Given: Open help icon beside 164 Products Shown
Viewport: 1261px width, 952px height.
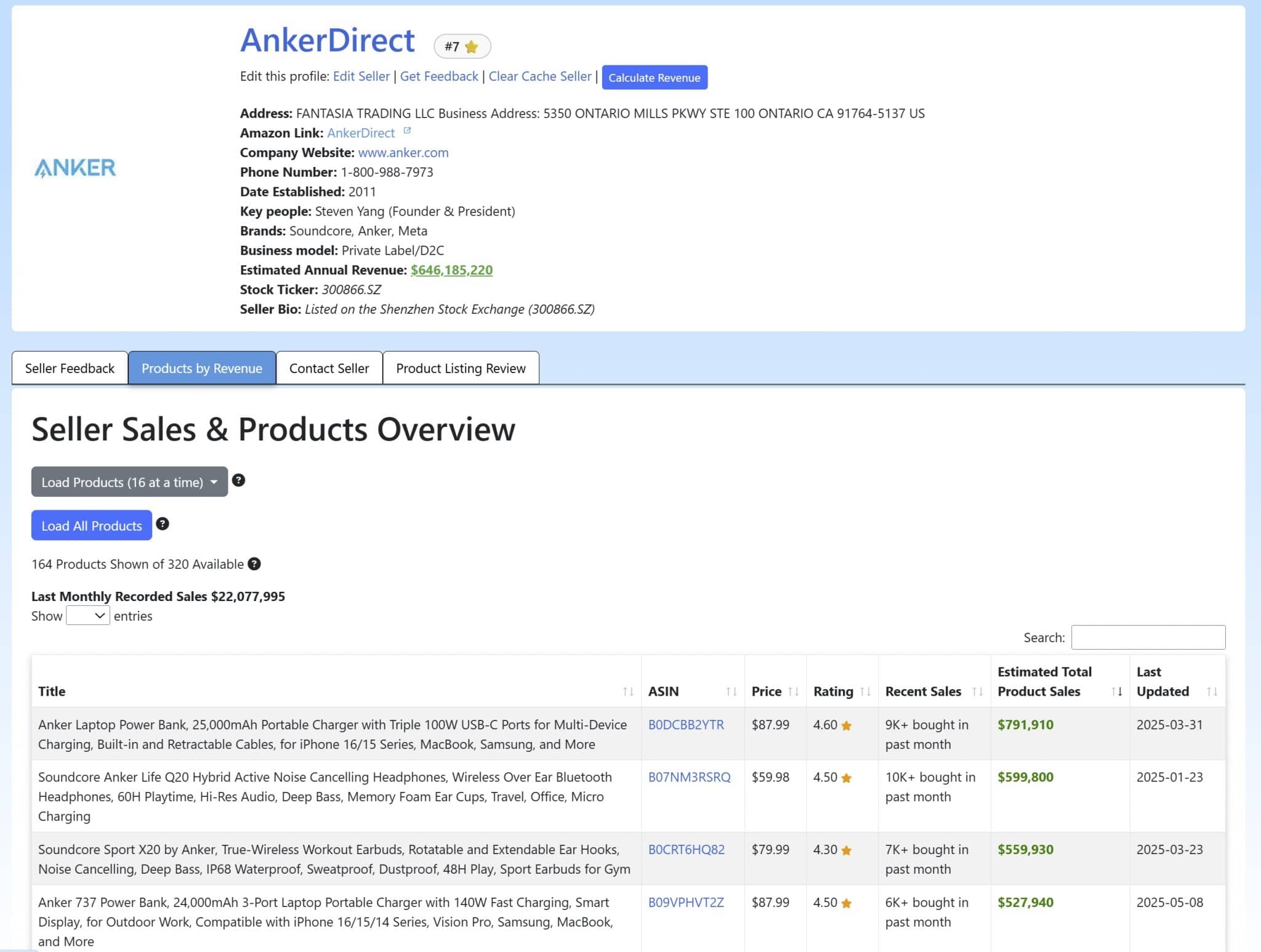Looking at the screenshot, I should coord(254,563).
